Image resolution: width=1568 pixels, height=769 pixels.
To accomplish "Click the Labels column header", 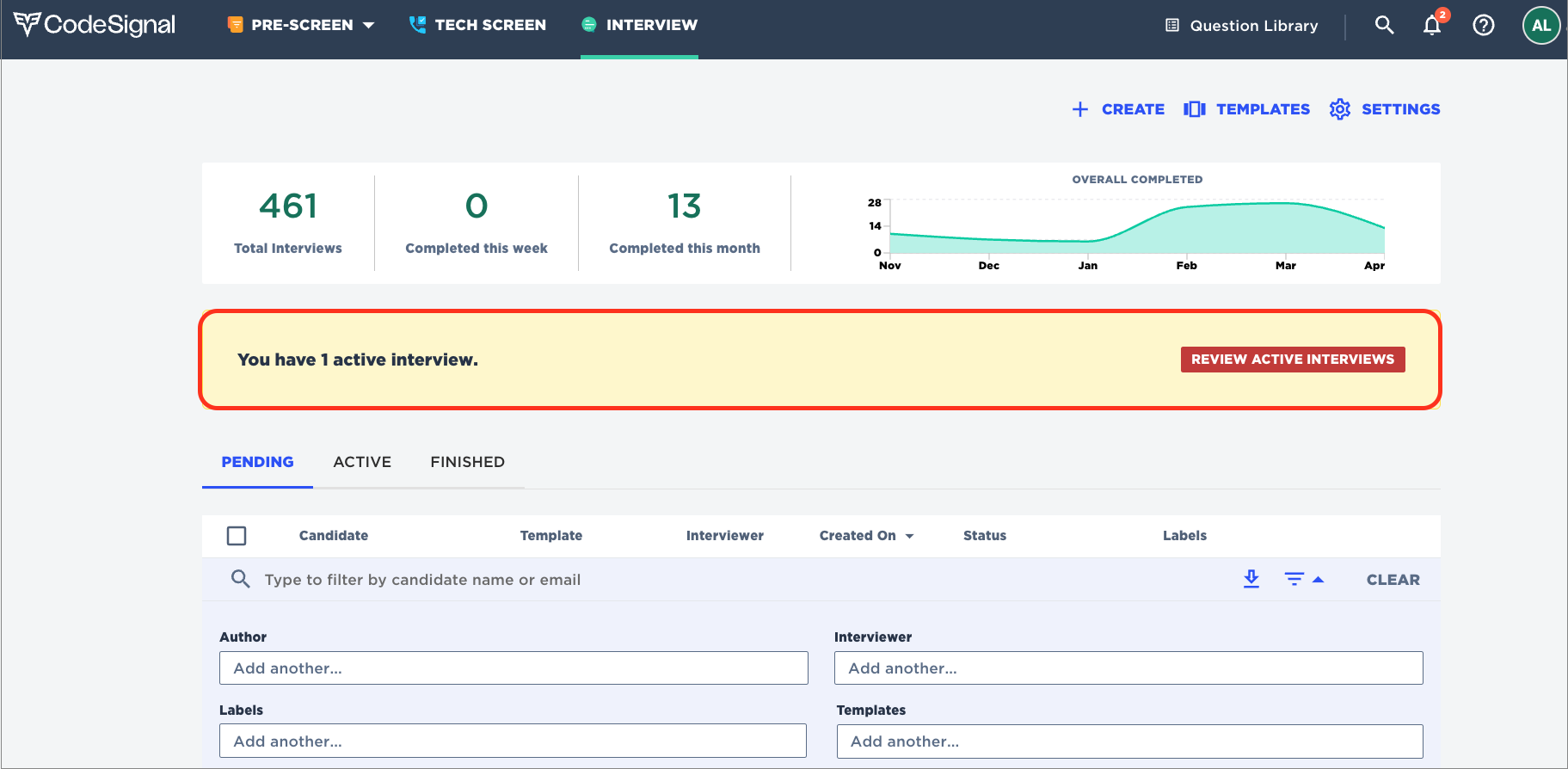I will coord(1184,536).
